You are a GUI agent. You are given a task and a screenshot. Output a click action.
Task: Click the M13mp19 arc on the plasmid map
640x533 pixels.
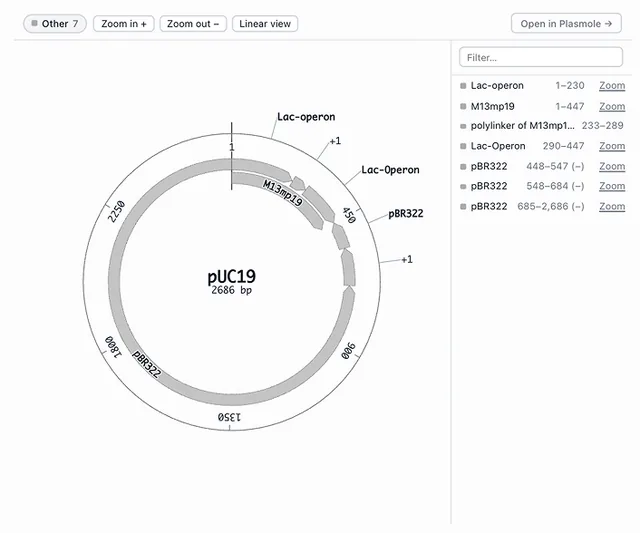coord(283,193)
